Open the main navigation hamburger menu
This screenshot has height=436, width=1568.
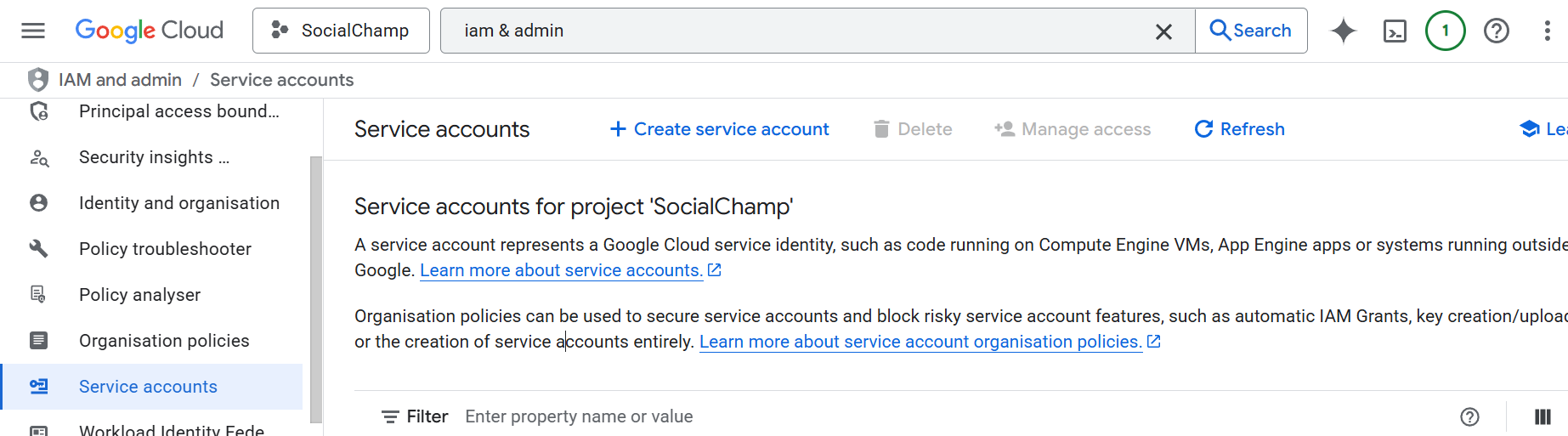[x=33, y=31]
